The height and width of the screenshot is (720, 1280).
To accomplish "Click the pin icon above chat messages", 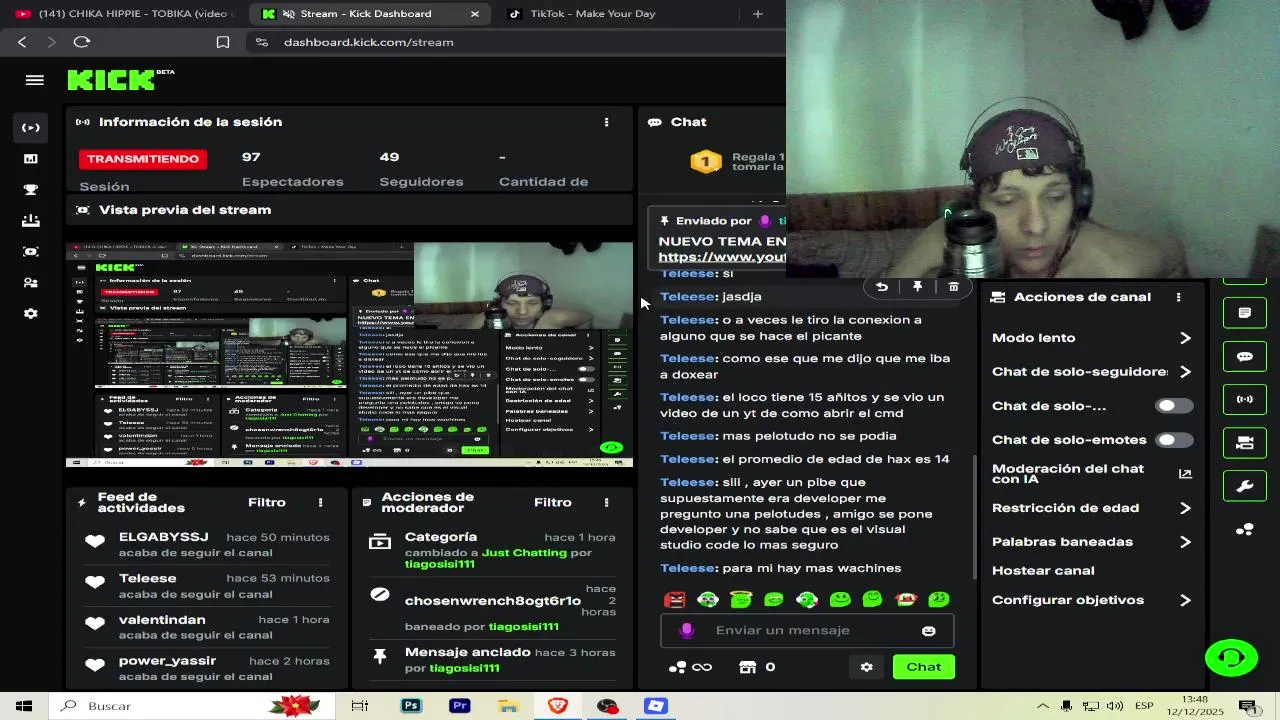I will tap(917, 287).
